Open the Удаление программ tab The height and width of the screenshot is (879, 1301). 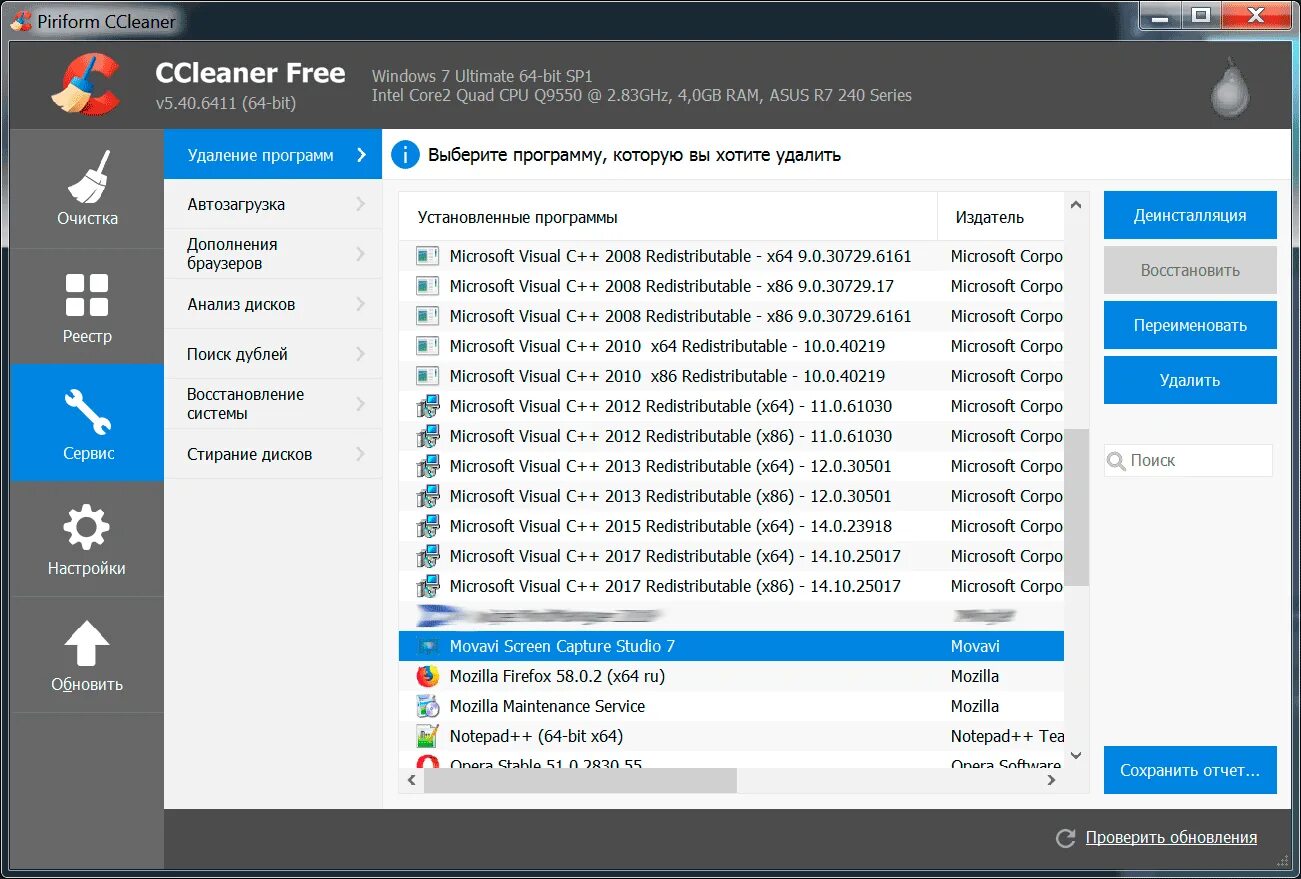(x=272, y=155)
